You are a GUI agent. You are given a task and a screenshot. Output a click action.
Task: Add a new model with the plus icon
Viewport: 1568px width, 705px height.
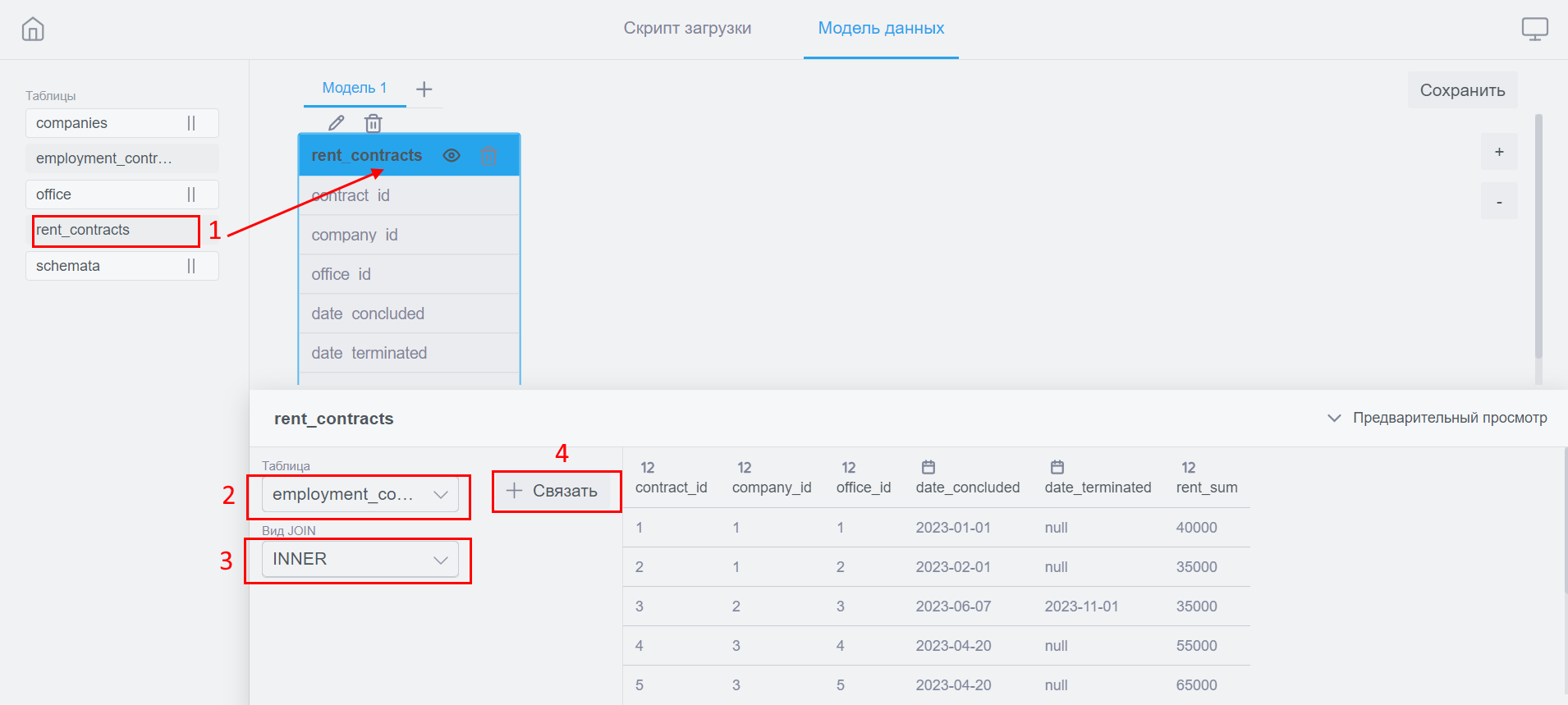point(424,89)
